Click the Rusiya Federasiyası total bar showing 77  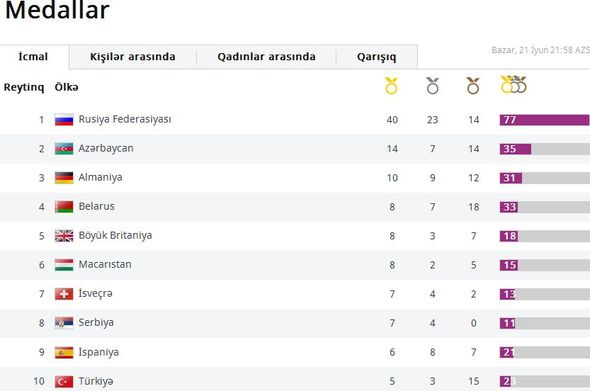544,120
